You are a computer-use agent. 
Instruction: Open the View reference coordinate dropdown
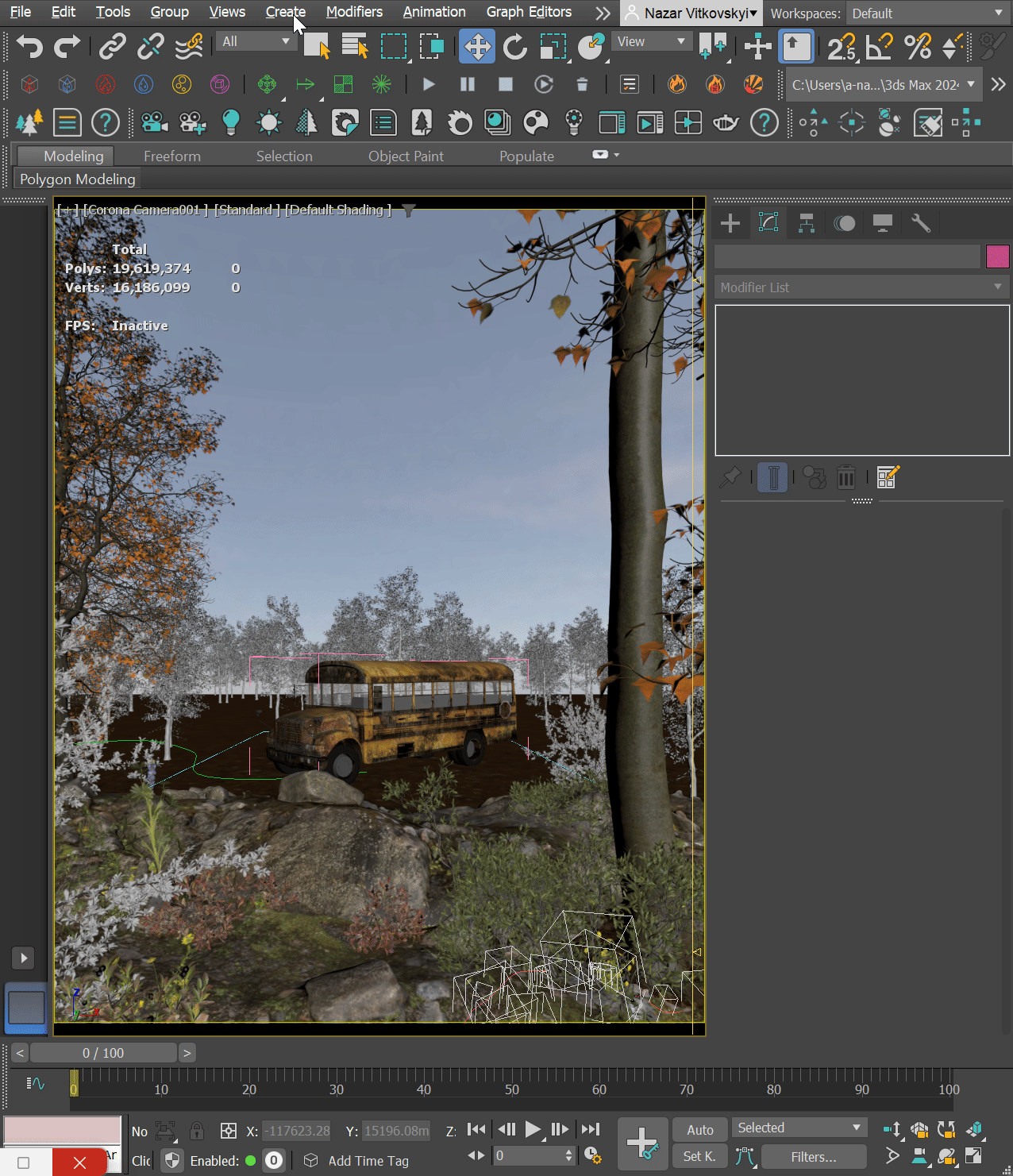point(651,41)
